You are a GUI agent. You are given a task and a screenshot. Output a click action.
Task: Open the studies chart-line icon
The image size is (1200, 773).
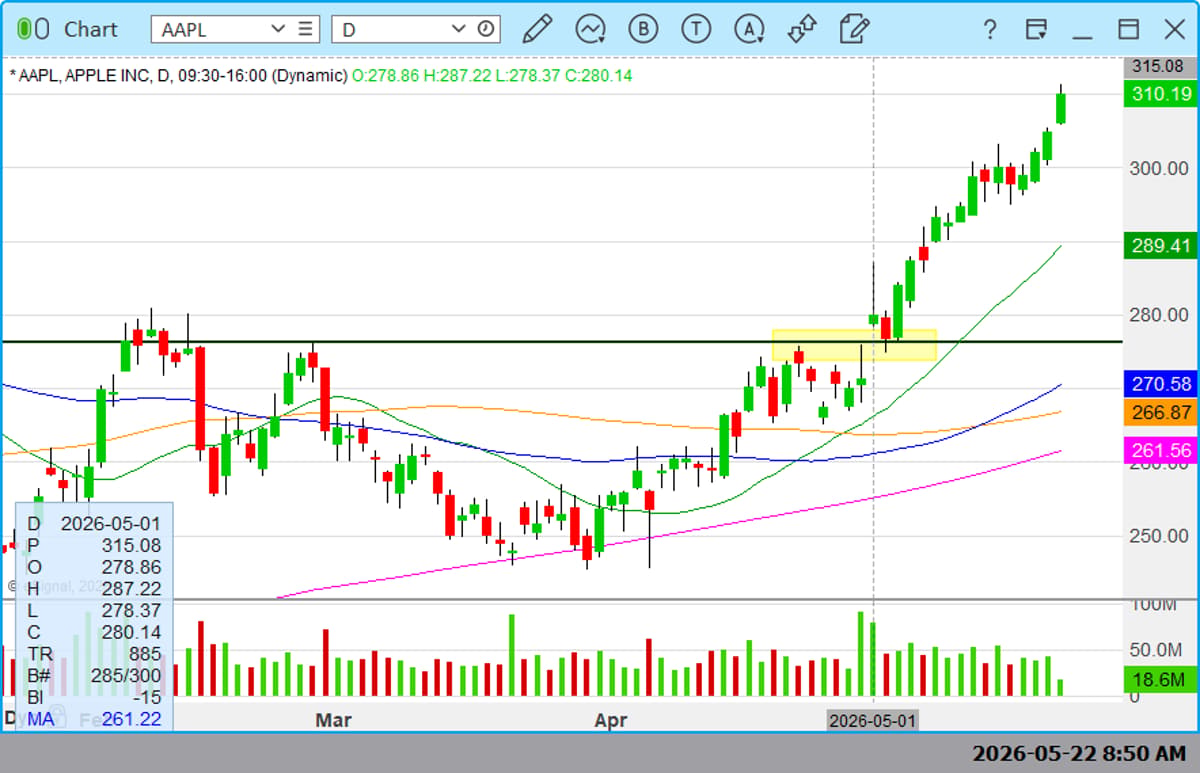(x=590, y=29)
